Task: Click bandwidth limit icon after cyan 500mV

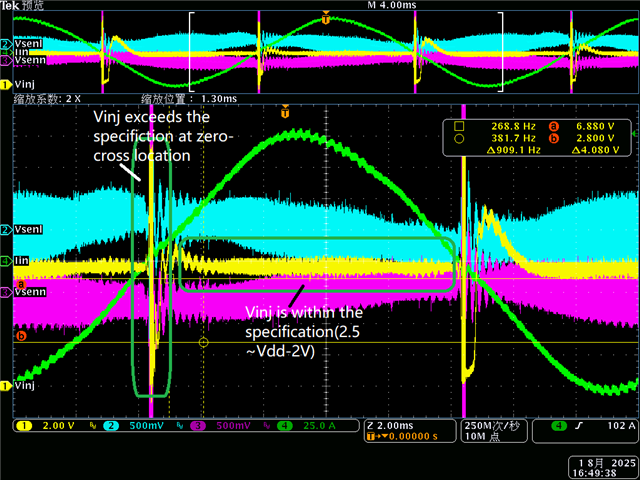Action: 180,426
